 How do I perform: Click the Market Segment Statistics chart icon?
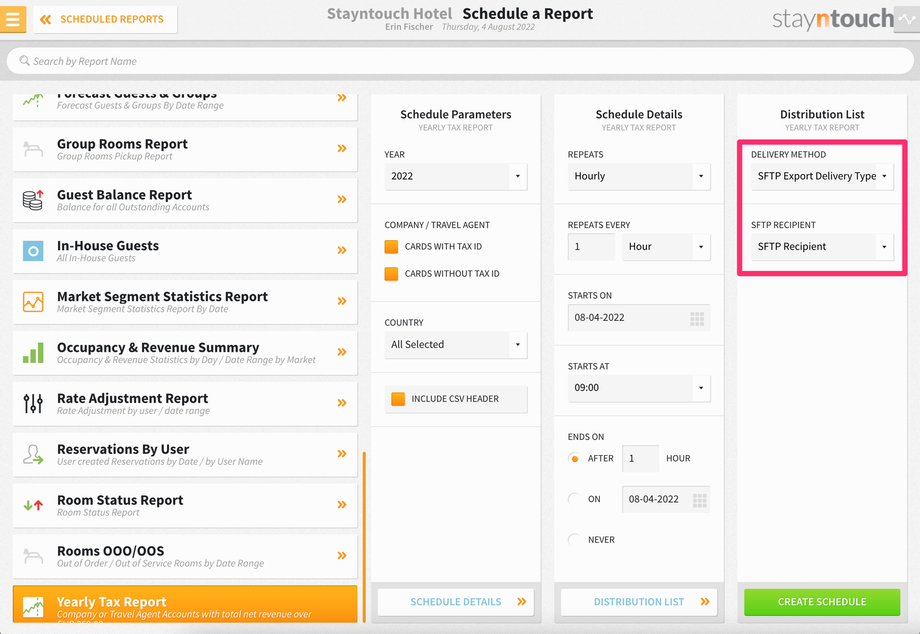pyautogui.click(x=33, y=302)
